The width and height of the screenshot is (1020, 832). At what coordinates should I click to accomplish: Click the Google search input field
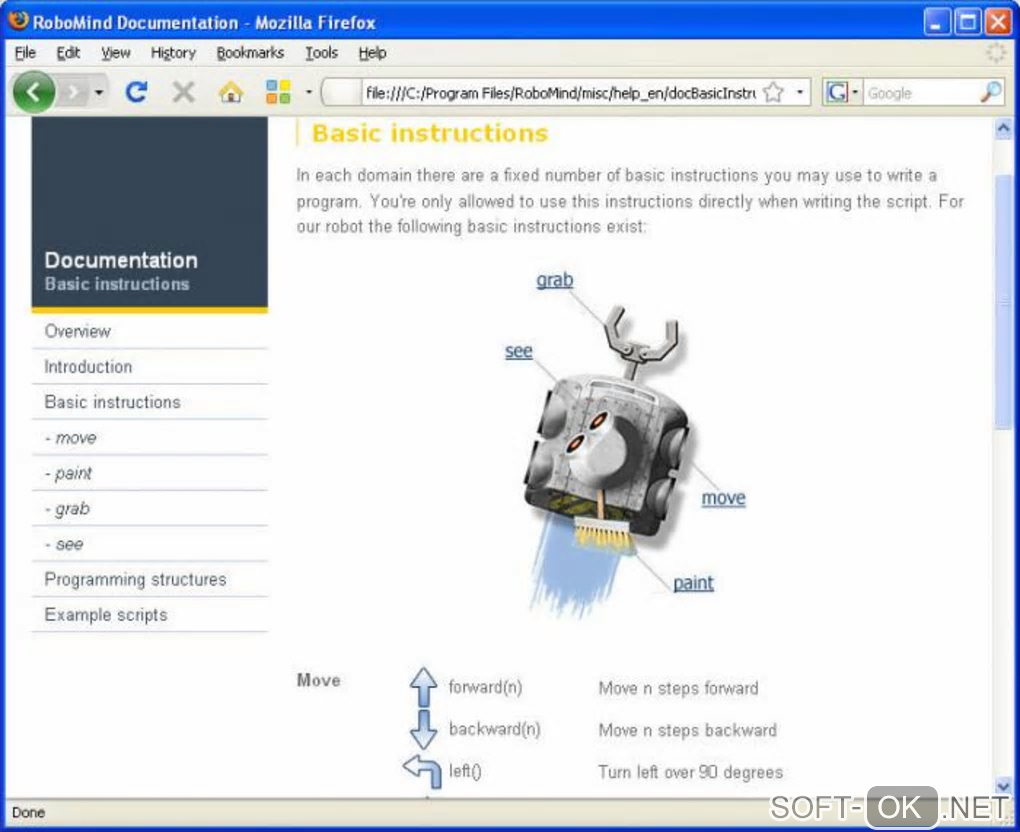tap(920, 93)
